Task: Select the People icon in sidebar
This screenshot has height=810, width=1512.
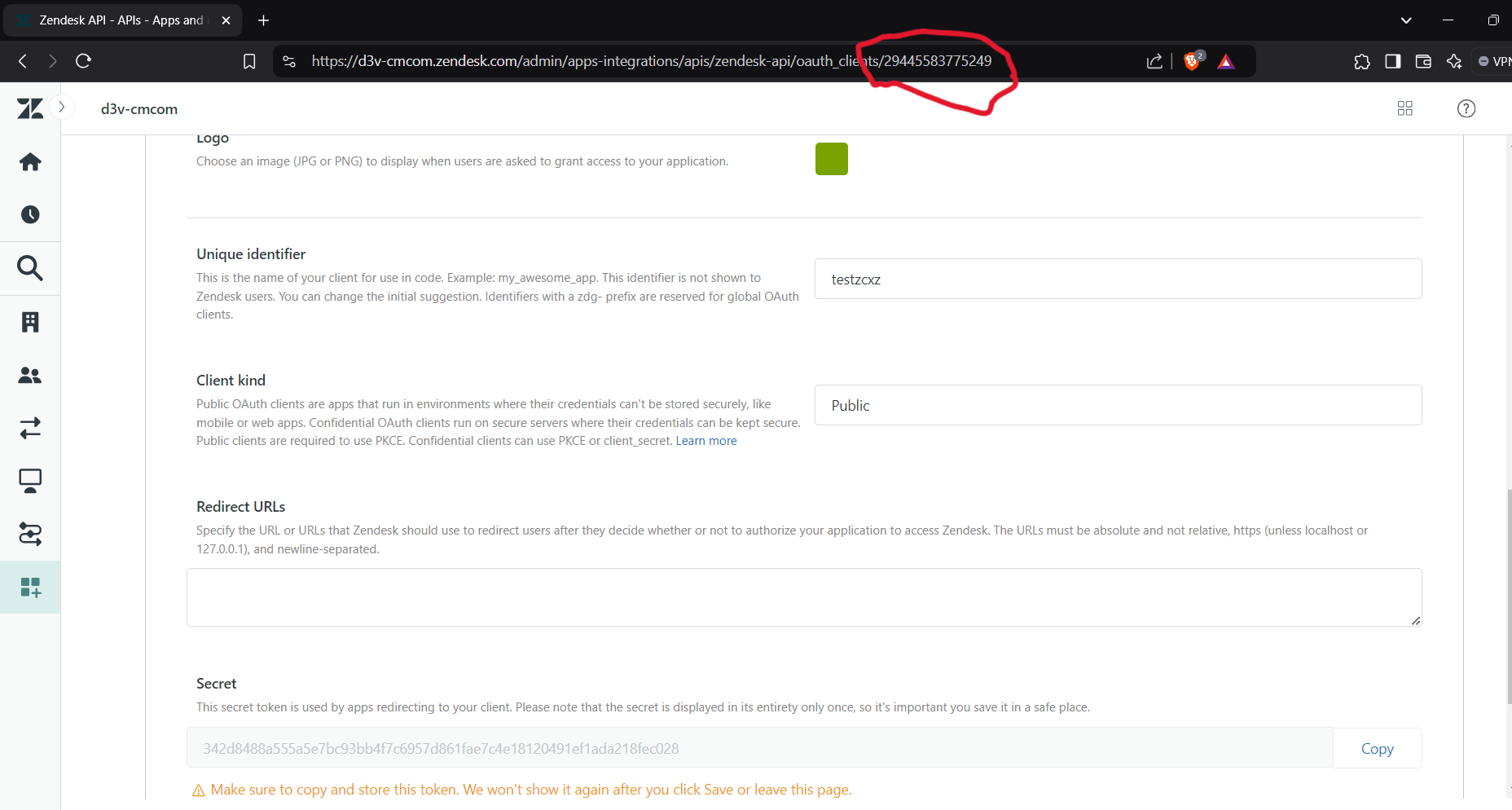Action: [30, 375]
